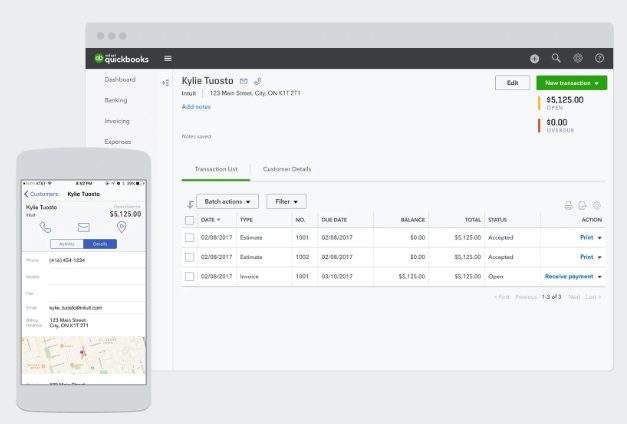Tap 123 Main Street billing address on mobile

[x=69, y=323]
